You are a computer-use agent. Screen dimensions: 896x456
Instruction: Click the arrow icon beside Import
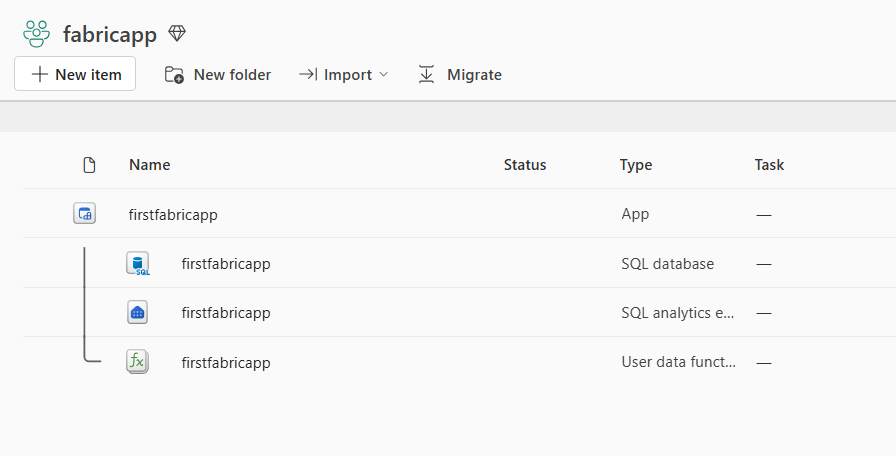(x=308, y=74)
